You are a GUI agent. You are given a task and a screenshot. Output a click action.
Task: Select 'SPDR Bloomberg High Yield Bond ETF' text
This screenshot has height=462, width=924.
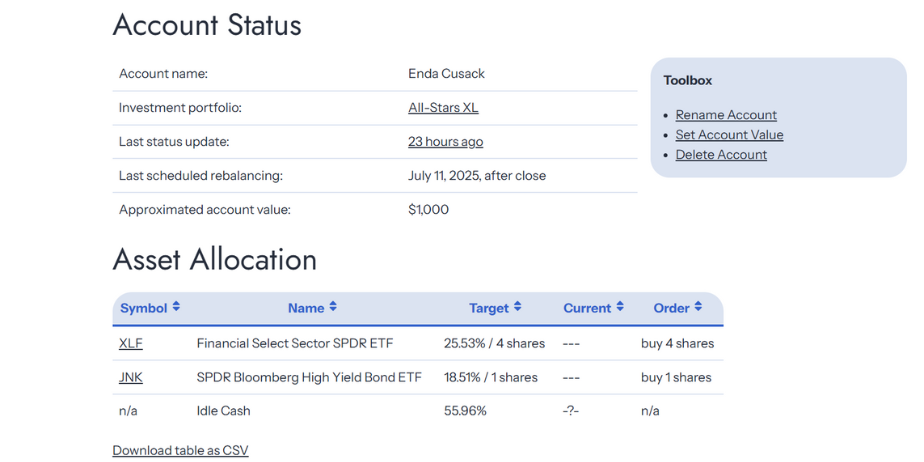pyautogui.click(x=309, y=378)
